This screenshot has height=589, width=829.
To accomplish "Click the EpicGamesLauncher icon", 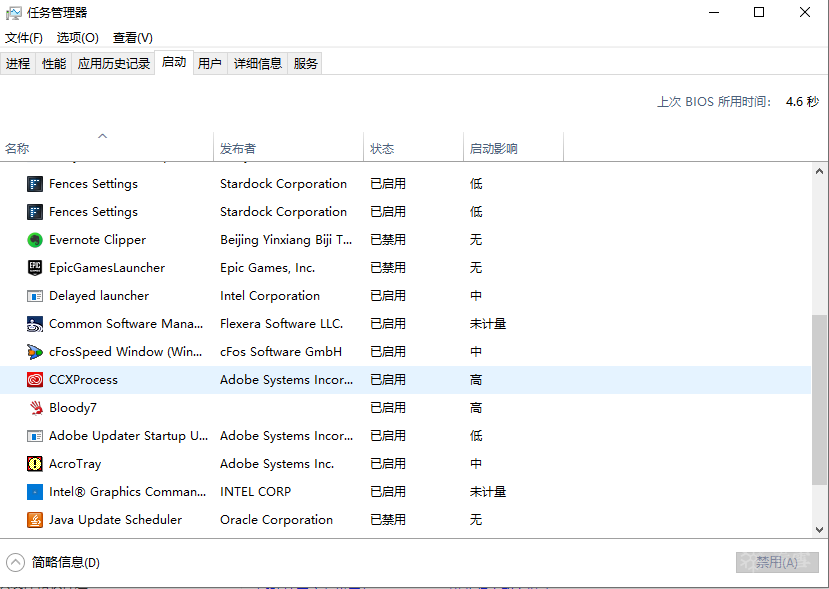I will click(34, 268).
